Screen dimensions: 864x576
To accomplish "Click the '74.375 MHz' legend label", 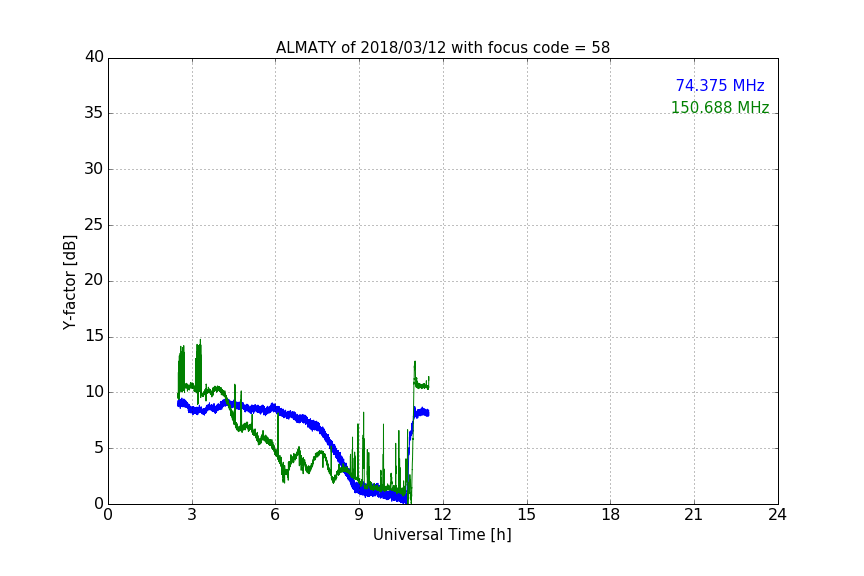I will coord(720,85).
